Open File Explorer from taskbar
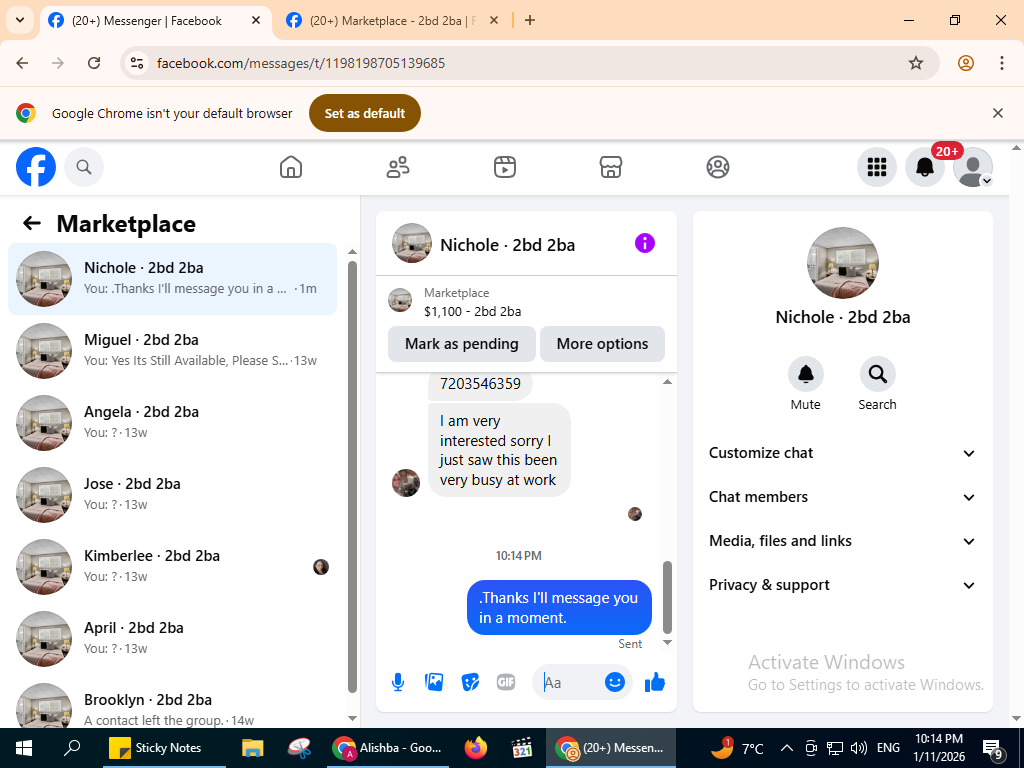 coord(252,748)
